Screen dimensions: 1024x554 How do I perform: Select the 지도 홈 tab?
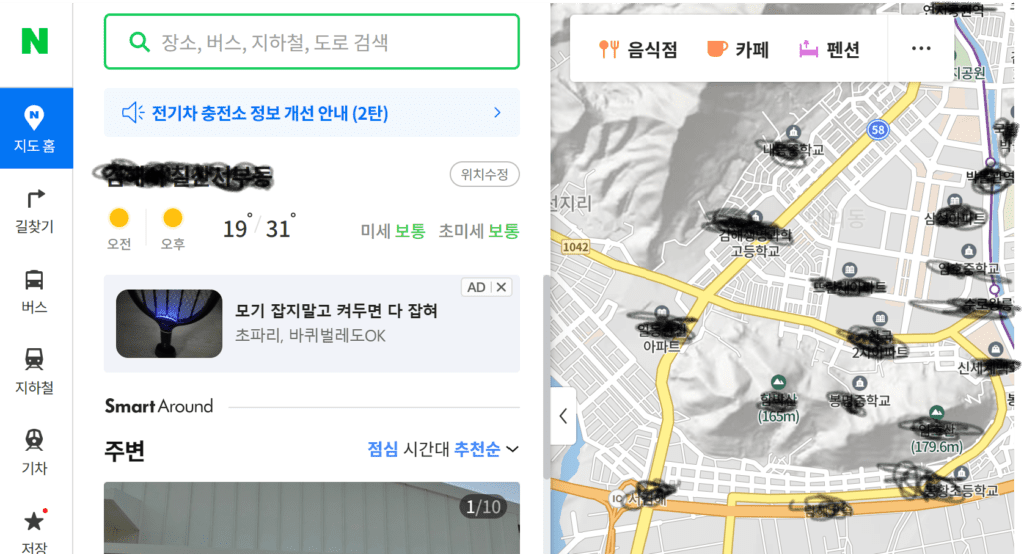36,128
